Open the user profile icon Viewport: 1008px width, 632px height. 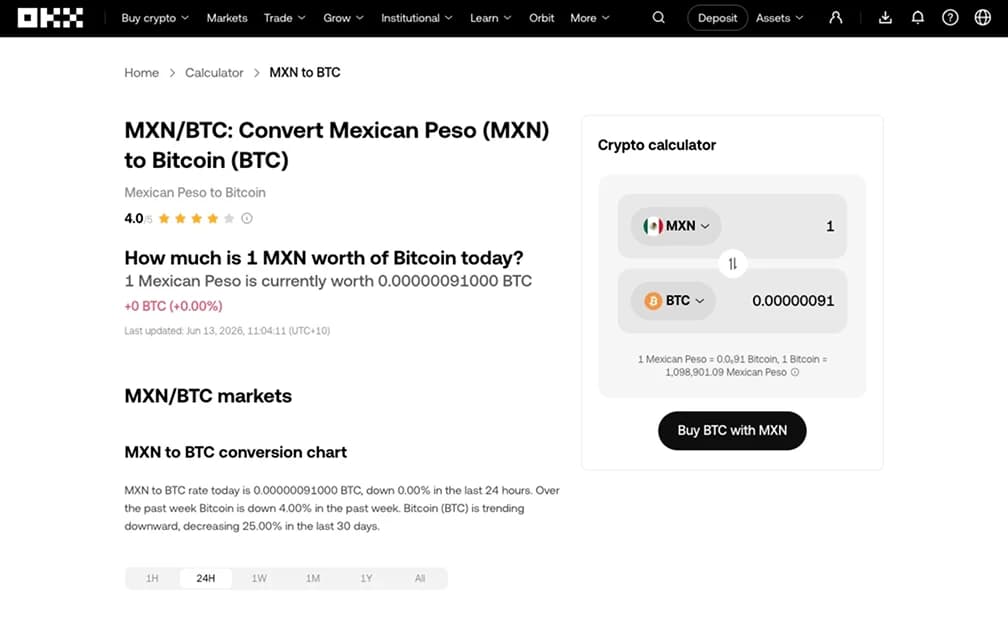coord(836,17)
